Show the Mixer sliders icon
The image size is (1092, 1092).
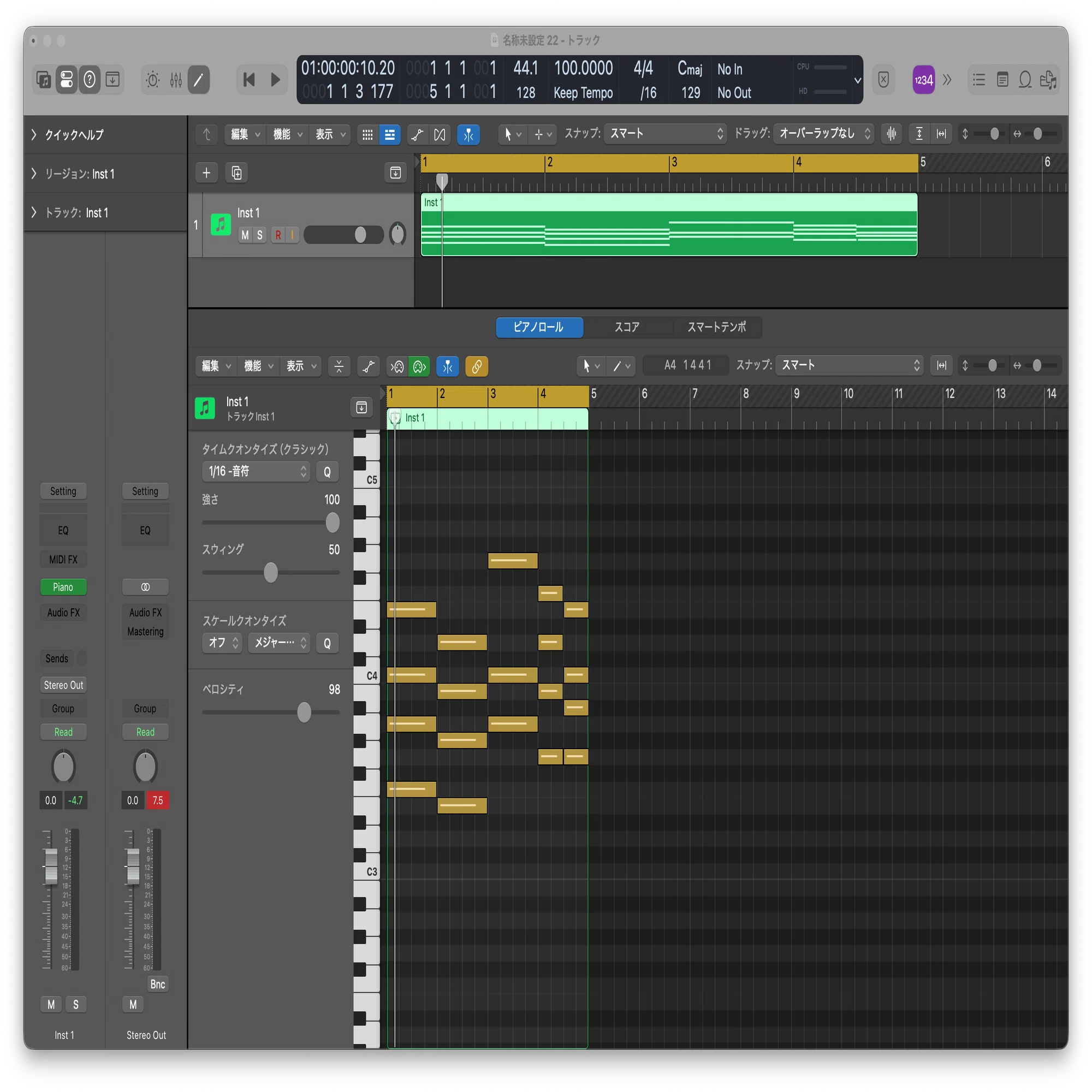(176, 79)
